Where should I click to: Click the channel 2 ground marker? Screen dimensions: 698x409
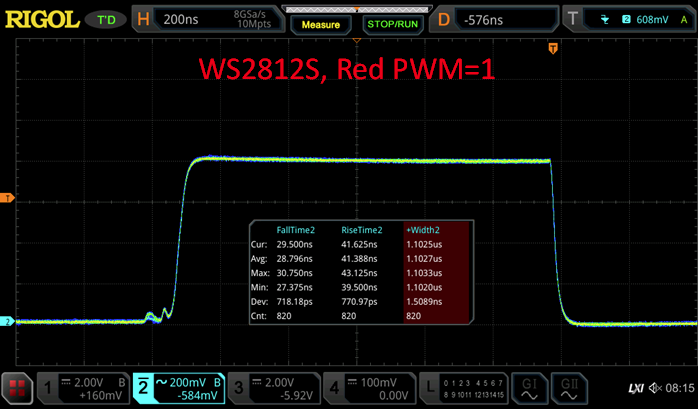tap(7, 321)
